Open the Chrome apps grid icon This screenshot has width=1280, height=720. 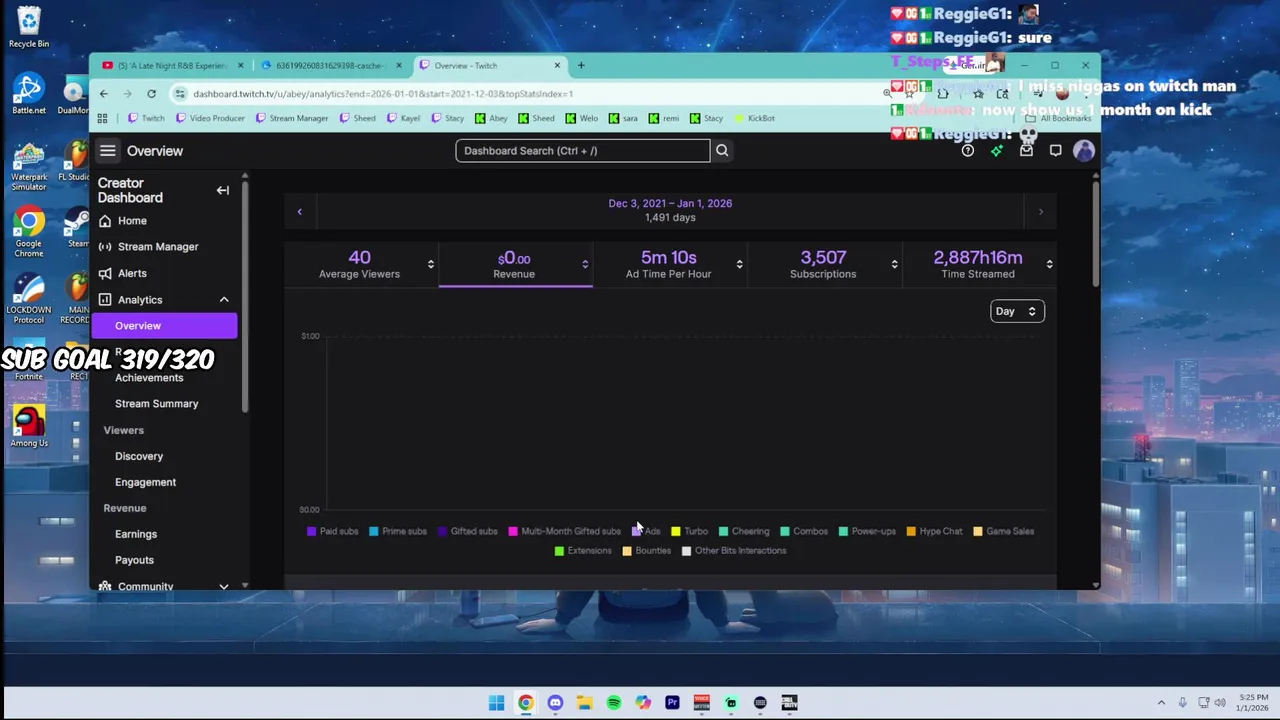pos(102,118)
